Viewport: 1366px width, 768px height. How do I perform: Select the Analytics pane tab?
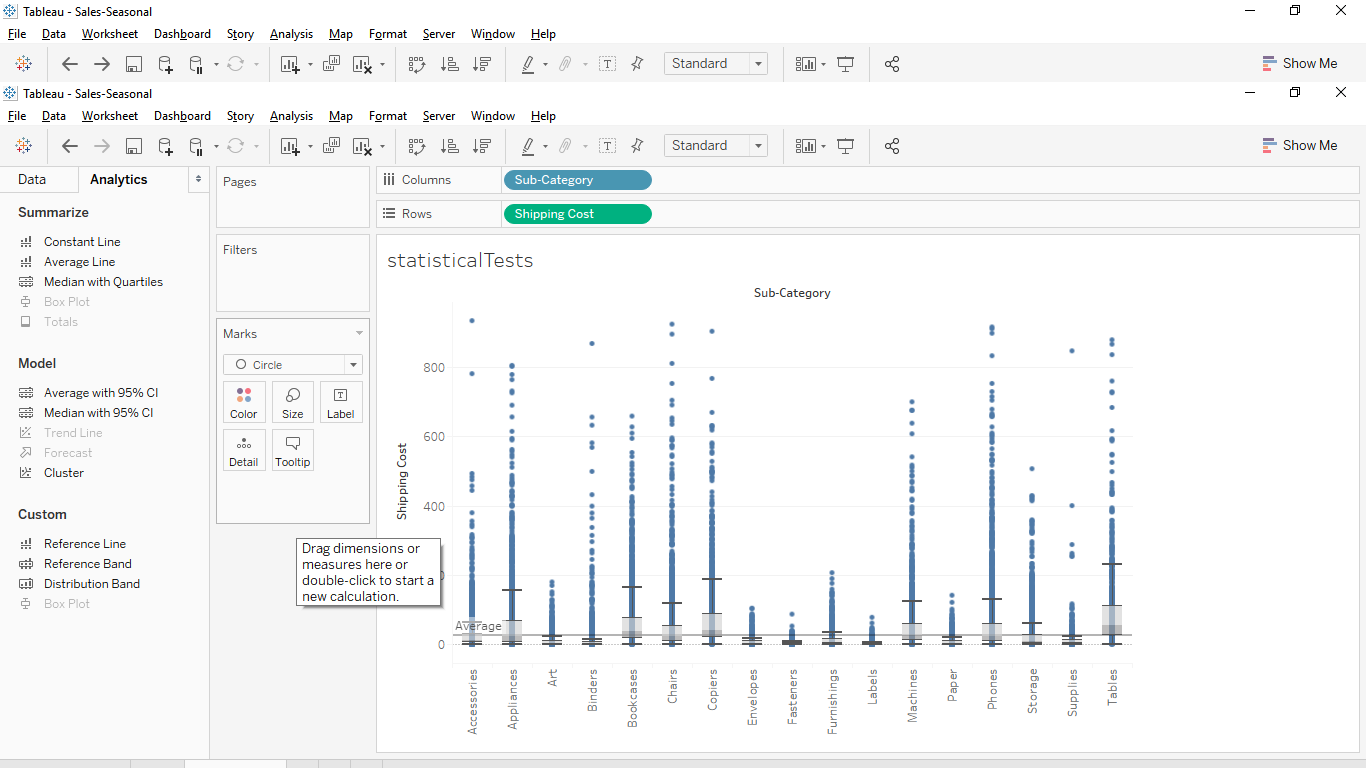click(x=118, y=180)
